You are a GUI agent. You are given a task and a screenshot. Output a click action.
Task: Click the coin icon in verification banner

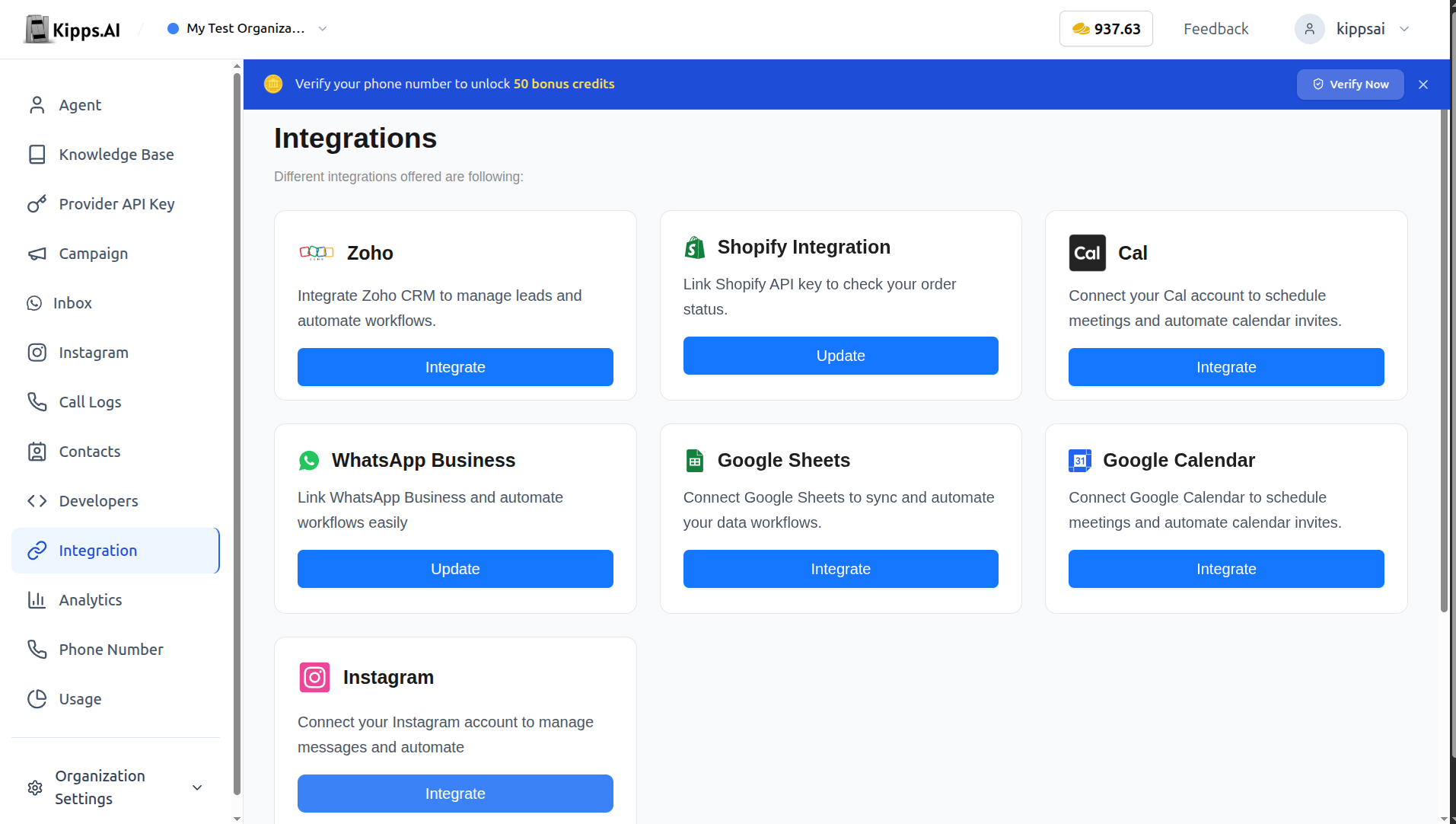(x=273, y=84)
